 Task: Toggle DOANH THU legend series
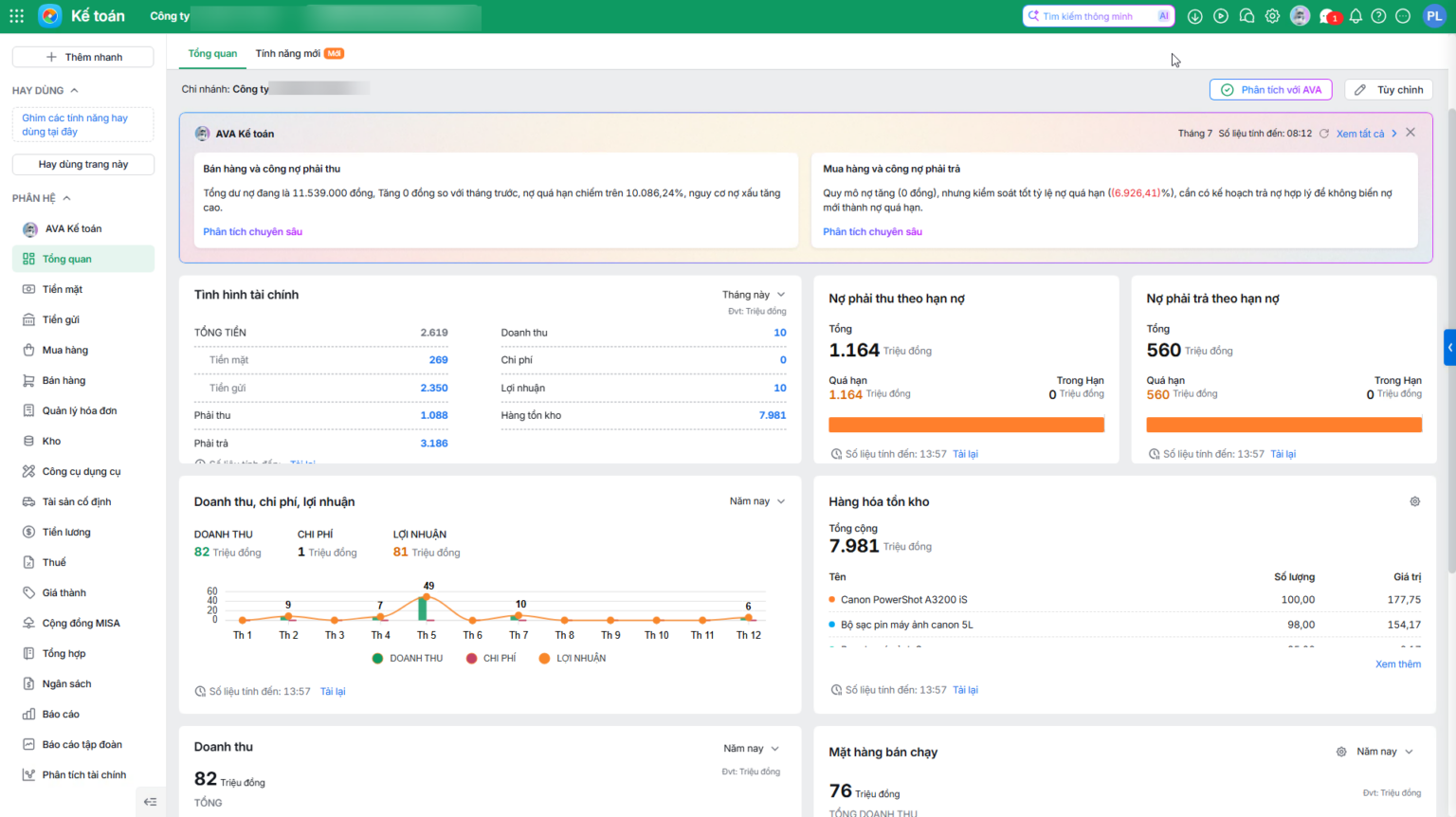pos(408,658)
